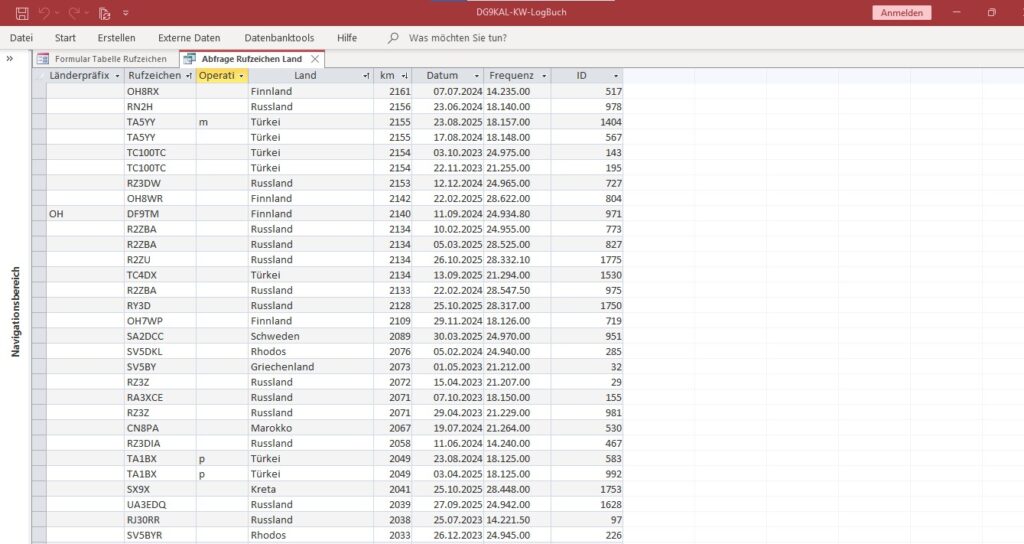Click the Save icon in quick access toolbar

(22, 13)
